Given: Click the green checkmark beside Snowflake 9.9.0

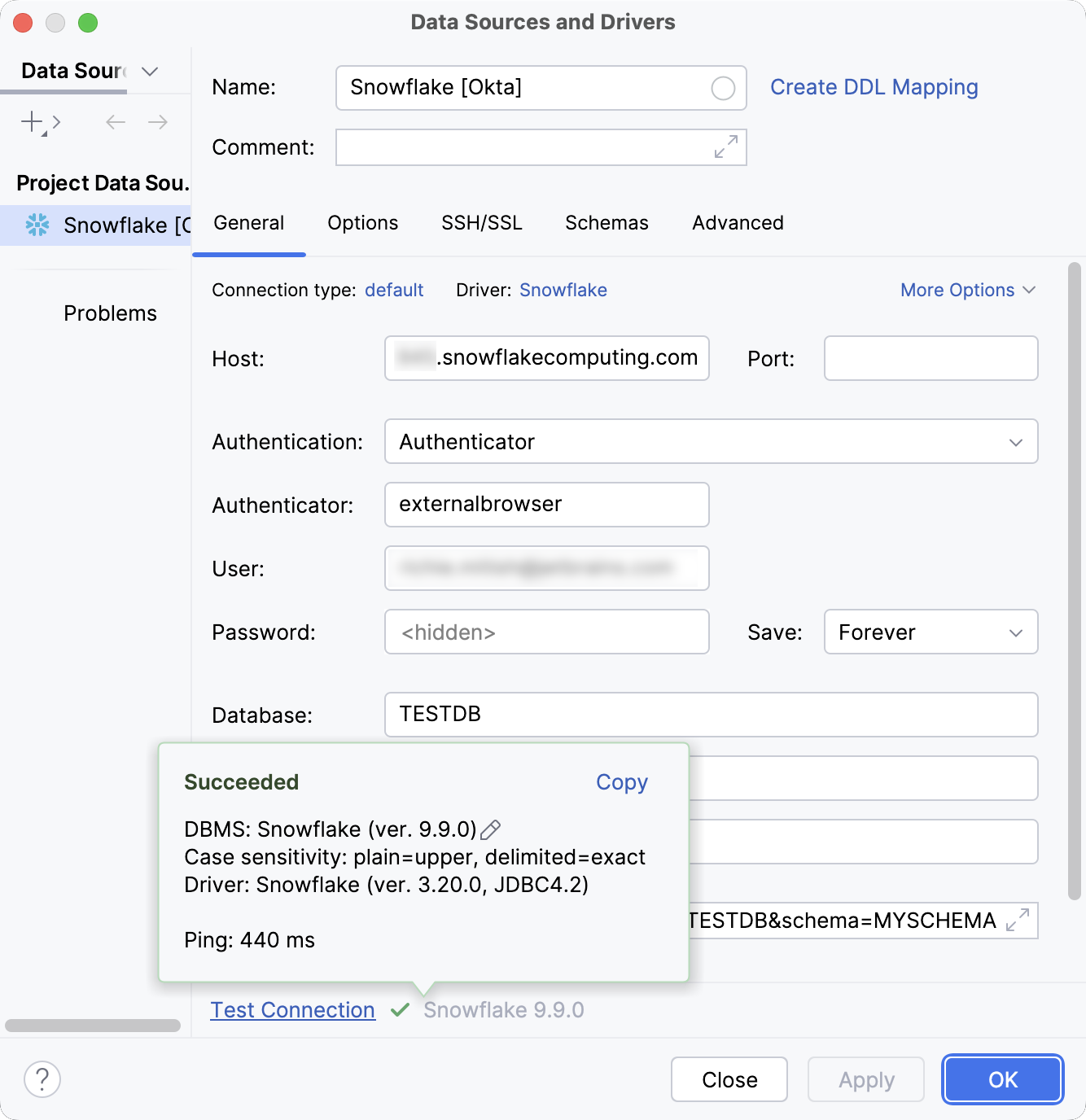Looking at the screenshot, I should coord(401,1010).
